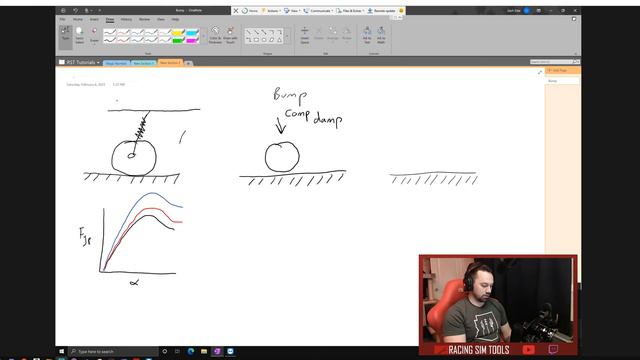Activate the Lasso Select tool

[80, 35]
